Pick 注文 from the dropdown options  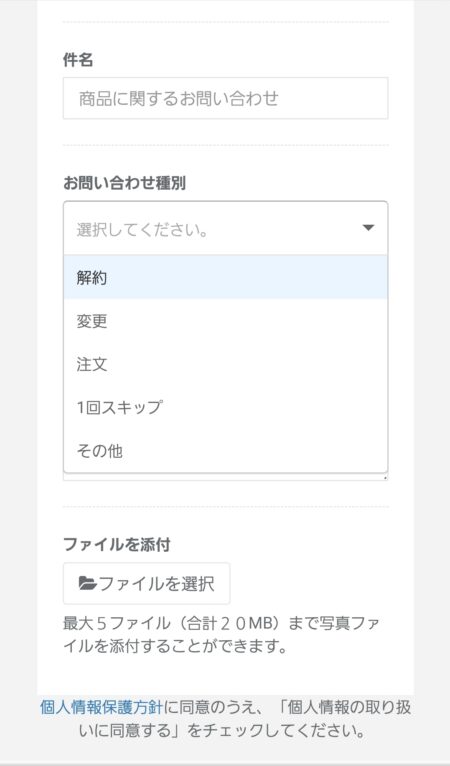225,364
